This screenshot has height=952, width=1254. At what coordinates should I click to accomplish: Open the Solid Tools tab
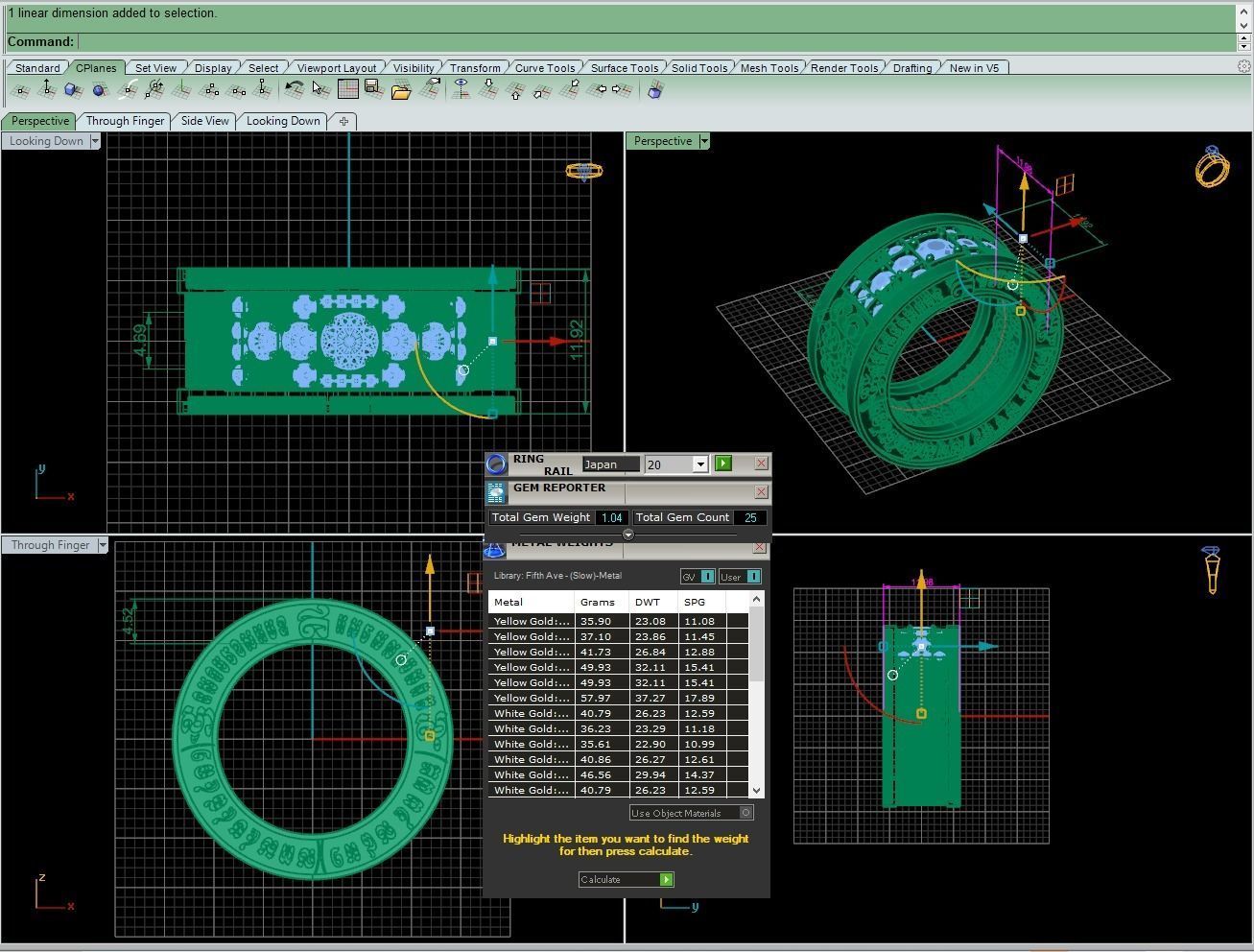pos(699,68)
